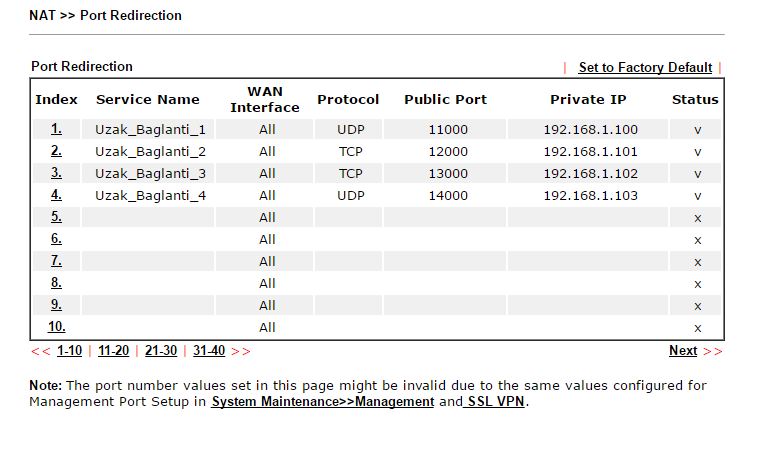Image resolution: width=760 pixels, height=455 pixels.
Task: Select index 6 link
Action: pyautogui.click(x=56, y=239)
